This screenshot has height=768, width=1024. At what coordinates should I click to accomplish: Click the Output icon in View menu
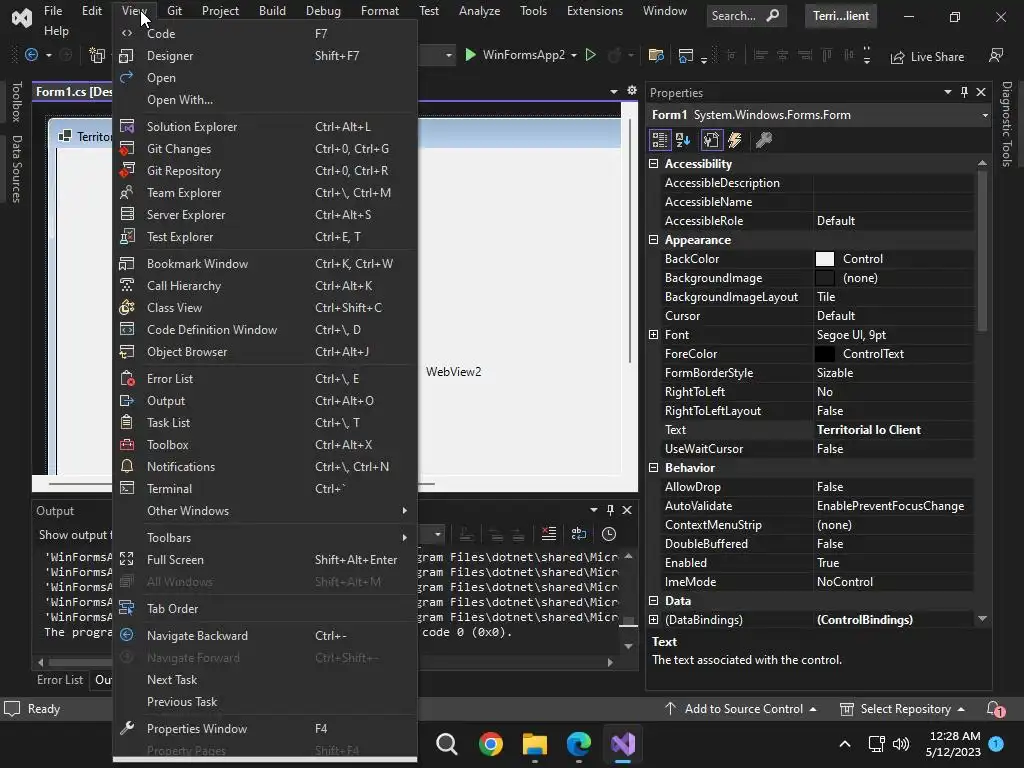127,401
